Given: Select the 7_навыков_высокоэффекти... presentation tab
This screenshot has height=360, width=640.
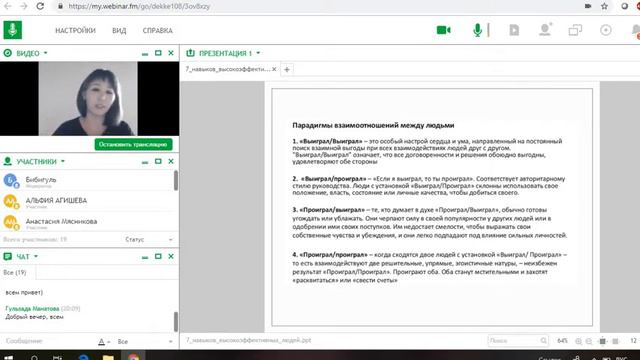Looking at the screenshot, I should (228, 69).
